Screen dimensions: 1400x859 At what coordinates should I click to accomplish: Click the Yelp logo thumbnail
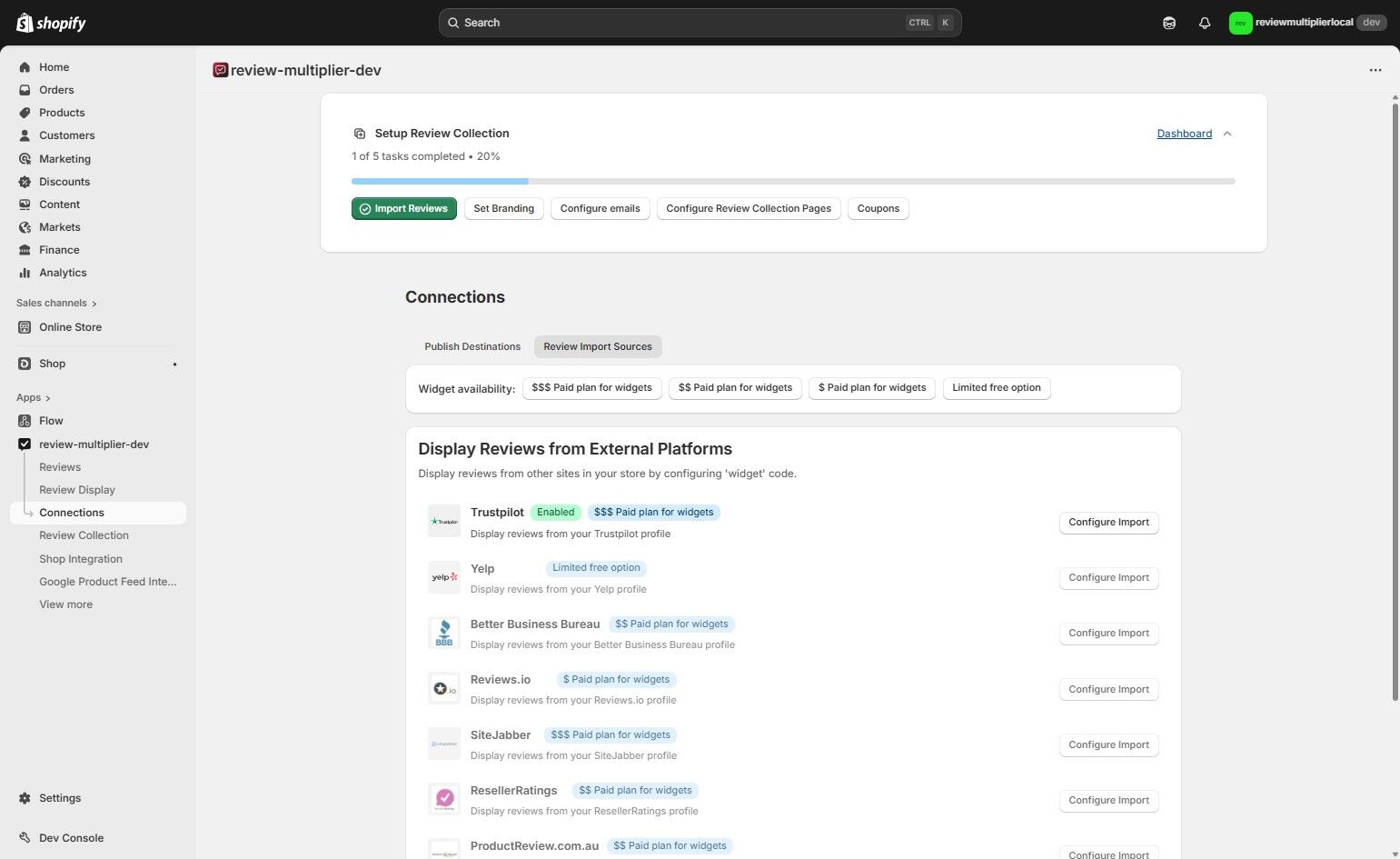(x=444, y=577)
